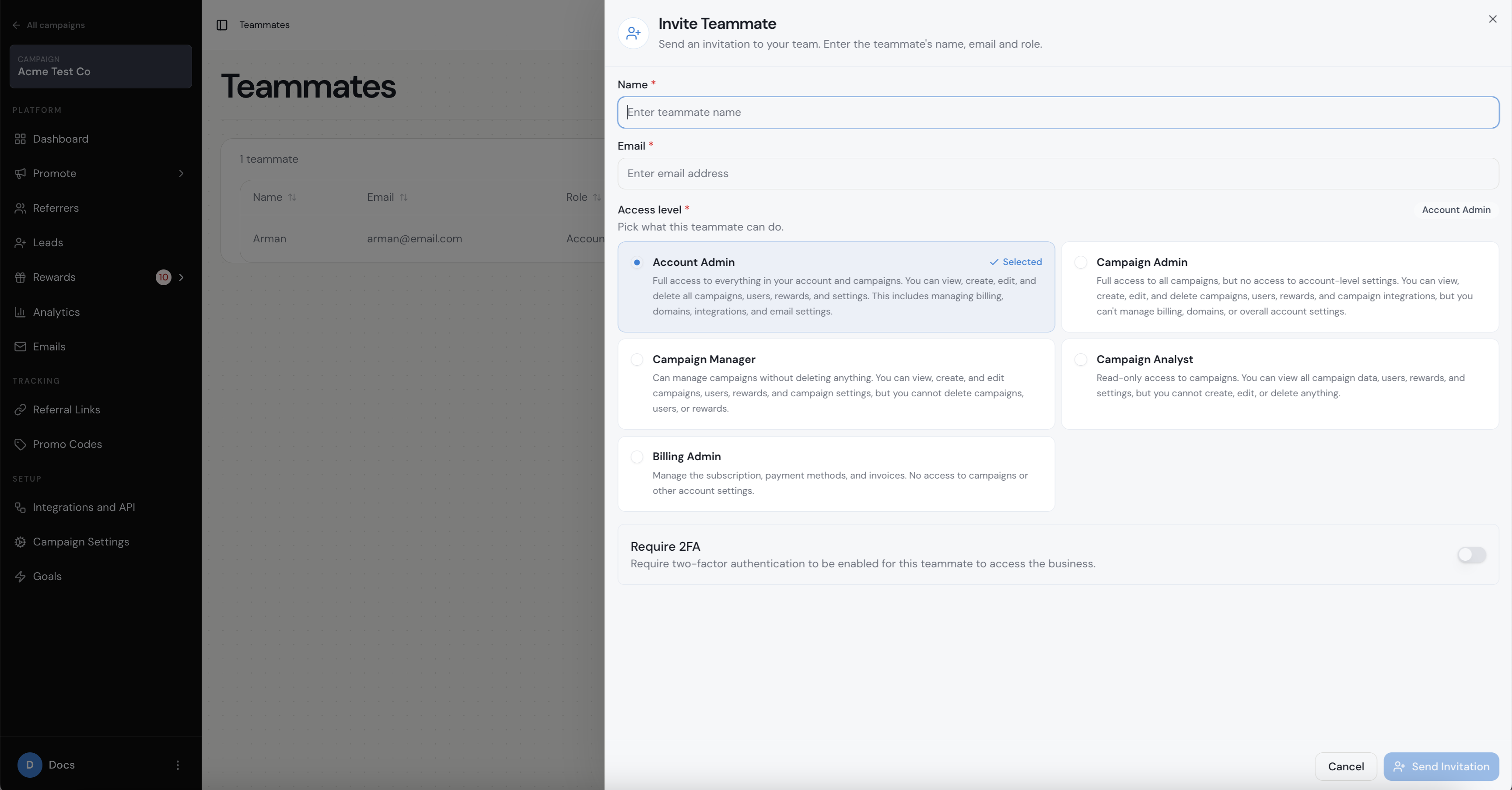Click the Referrers people icon
This screenshot has height=790, width=1512.
(20, 208)
